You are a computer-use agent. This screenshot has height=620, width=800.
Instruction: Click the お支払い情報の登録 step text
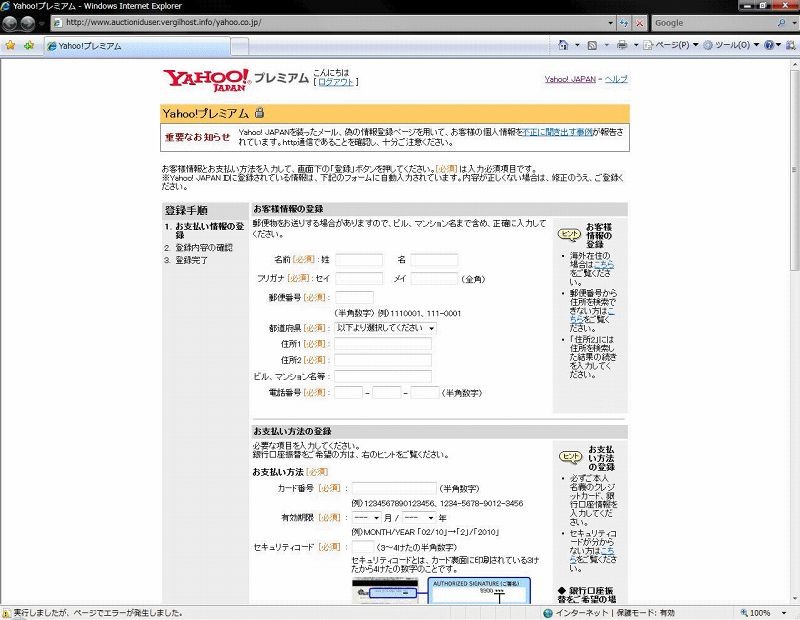(210, 230)
